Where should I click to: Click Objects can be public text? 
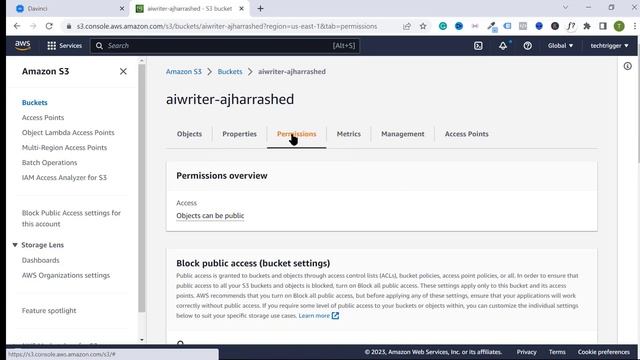[210, 216]
